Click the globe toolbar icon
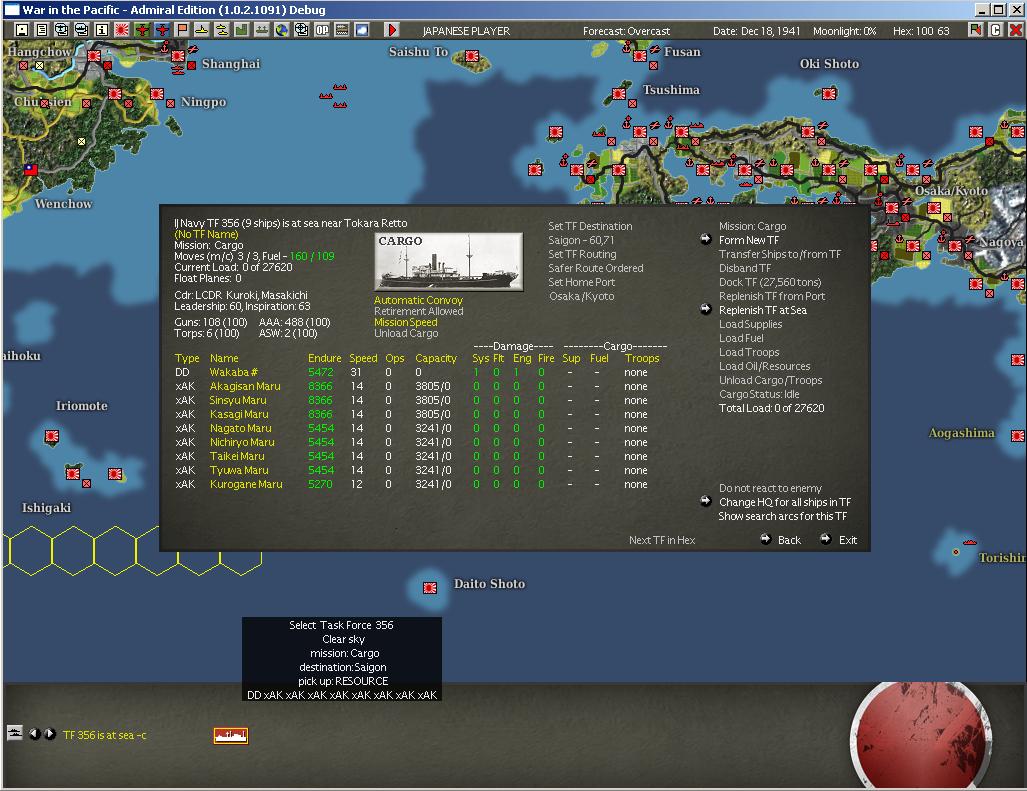Image resolution: width=1027 pixels, height=791 pixels. 282,30
